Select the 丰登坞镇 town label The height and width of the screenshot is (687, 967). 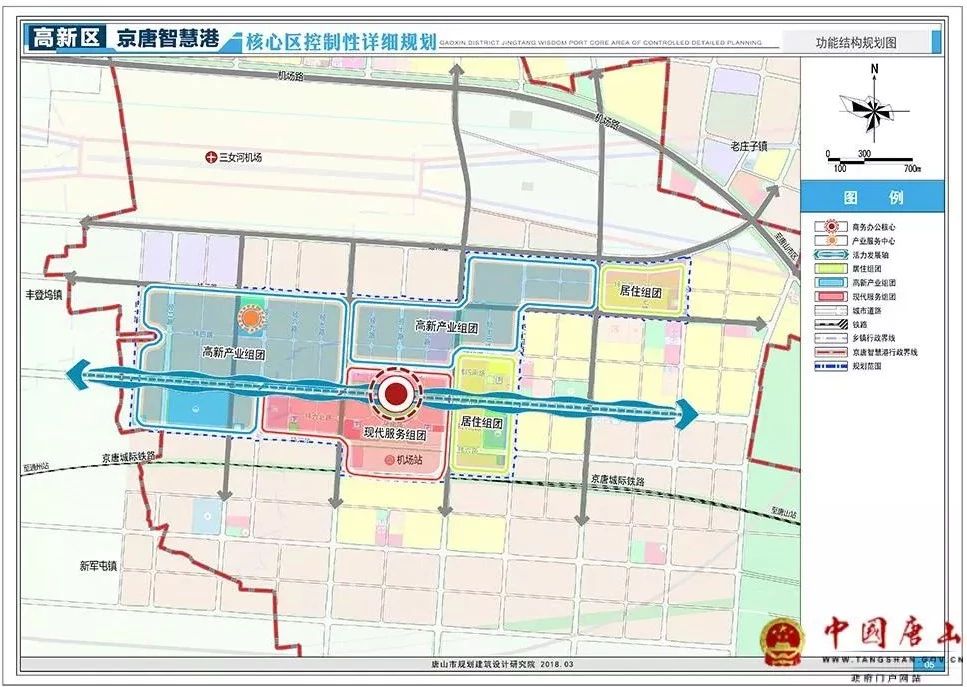[x=44, y=295]
